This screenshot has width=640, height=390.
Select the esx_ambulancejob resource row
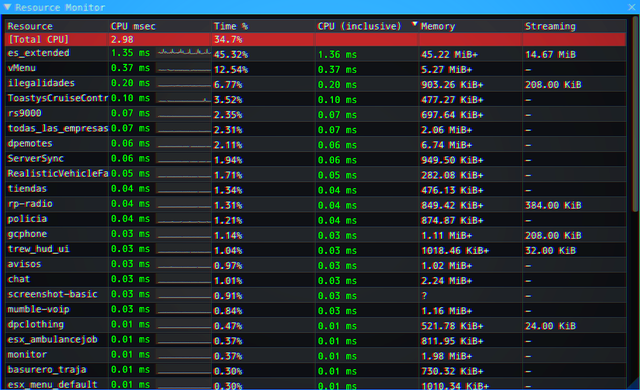click(x=316, y=341)
